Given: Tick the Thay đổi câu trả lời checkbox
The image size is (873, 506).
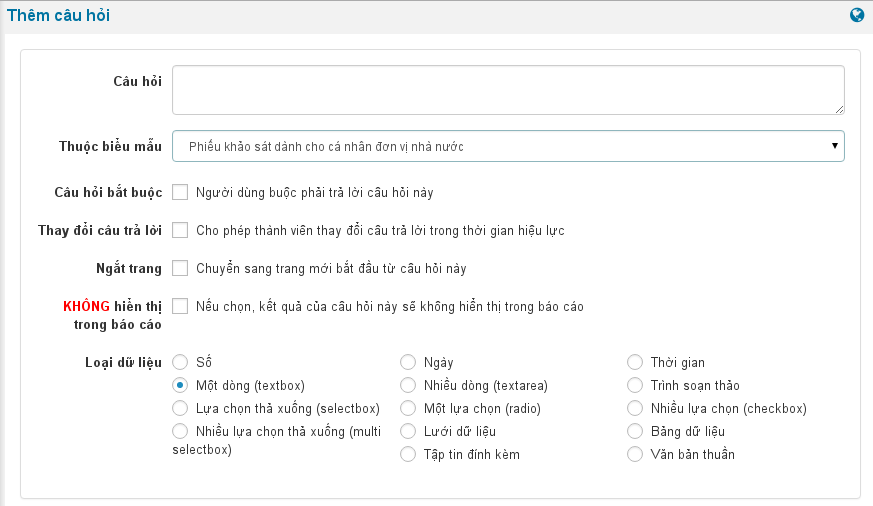Looking at the screenshot, I should coord(180,230).
